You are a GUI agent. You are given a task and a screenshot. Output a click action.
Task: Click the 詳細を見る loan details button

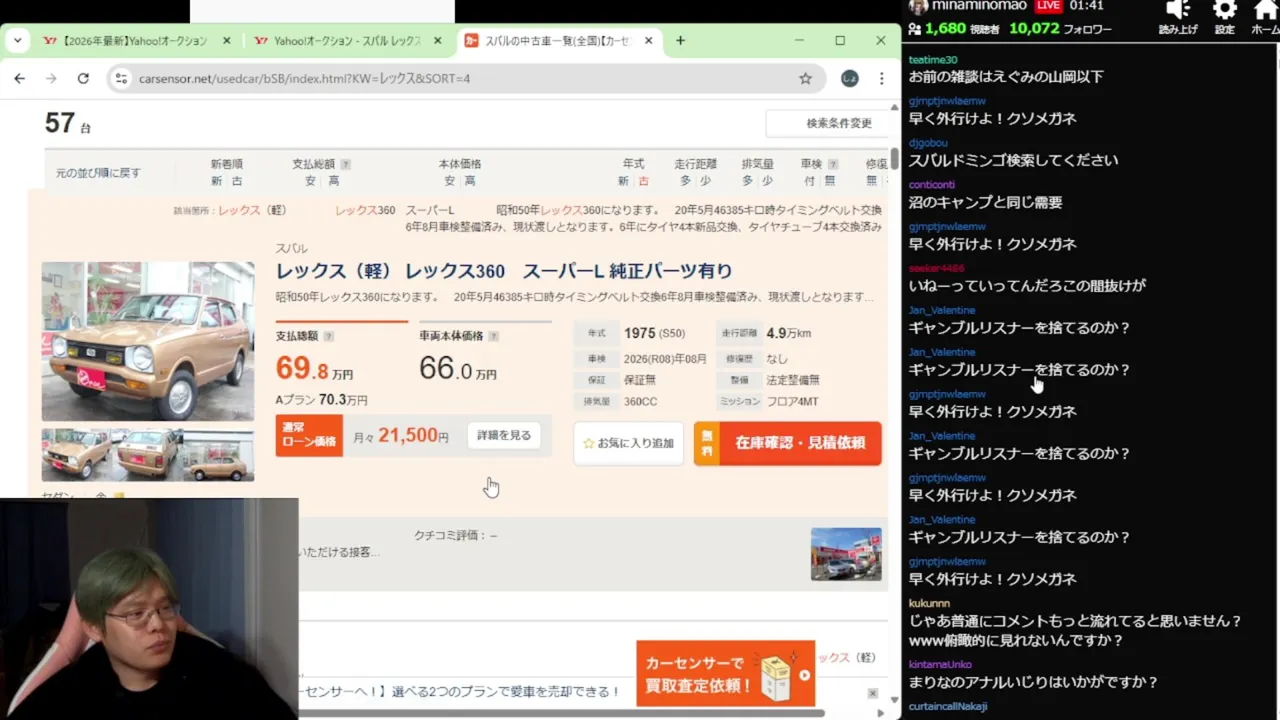point(504,436)
